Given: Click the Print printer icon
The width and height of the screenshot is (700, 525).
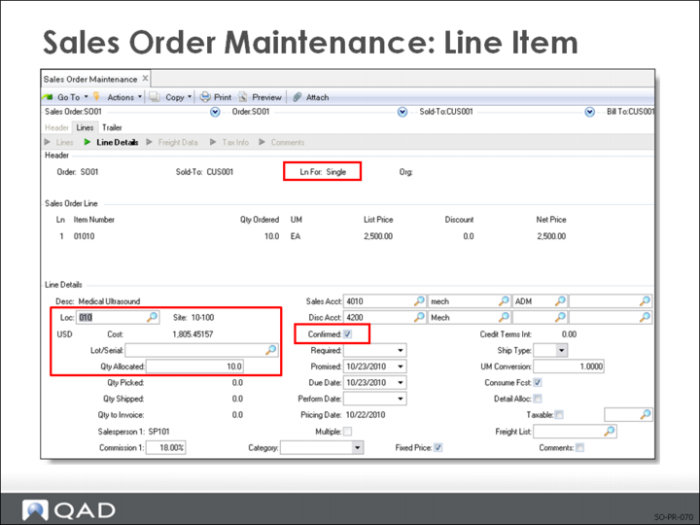Looking at the screenshot, I should coord(205,97).
